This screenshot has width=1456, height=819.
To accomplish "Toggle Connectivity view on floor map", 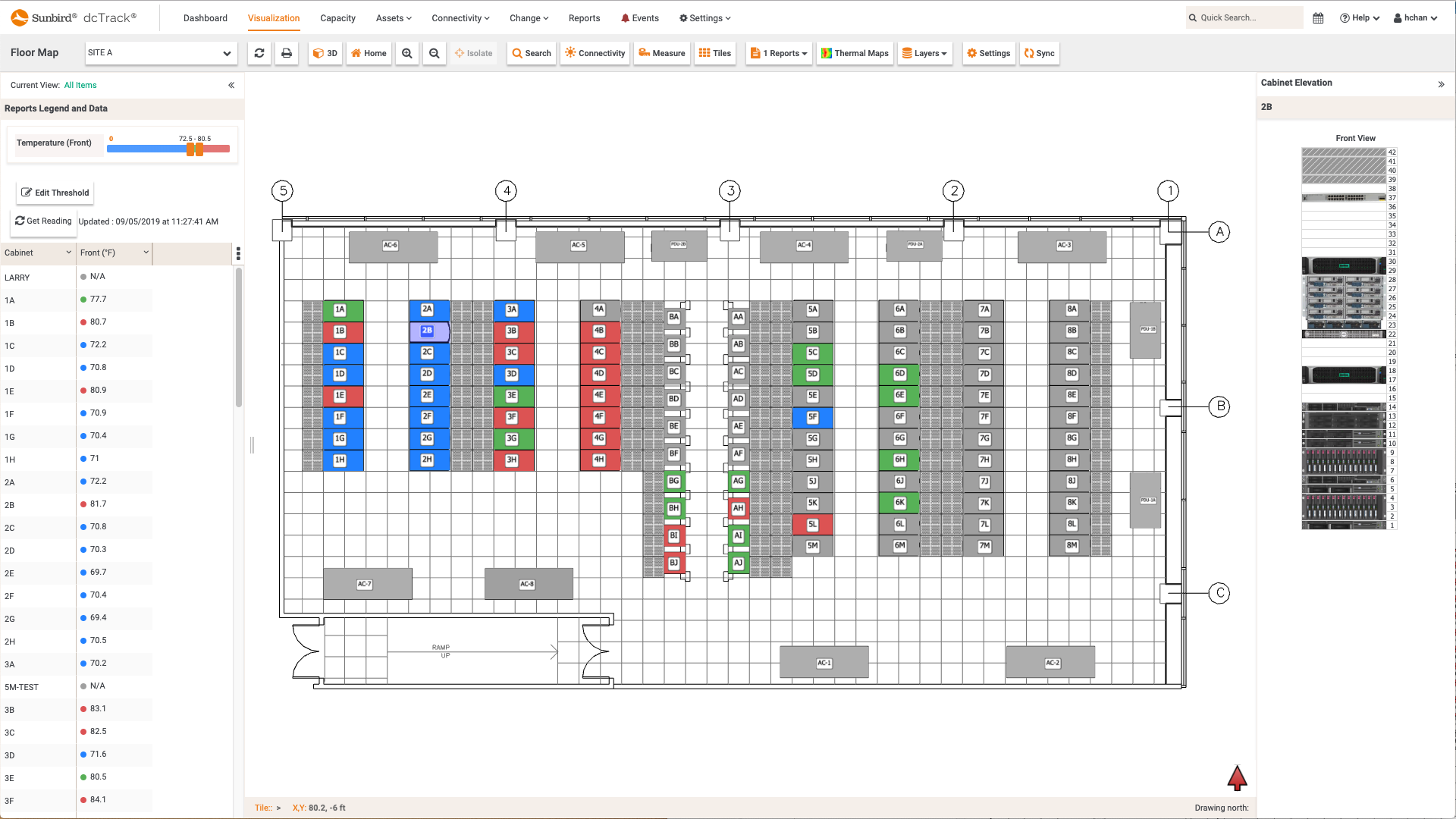I will tap(595, 53).
